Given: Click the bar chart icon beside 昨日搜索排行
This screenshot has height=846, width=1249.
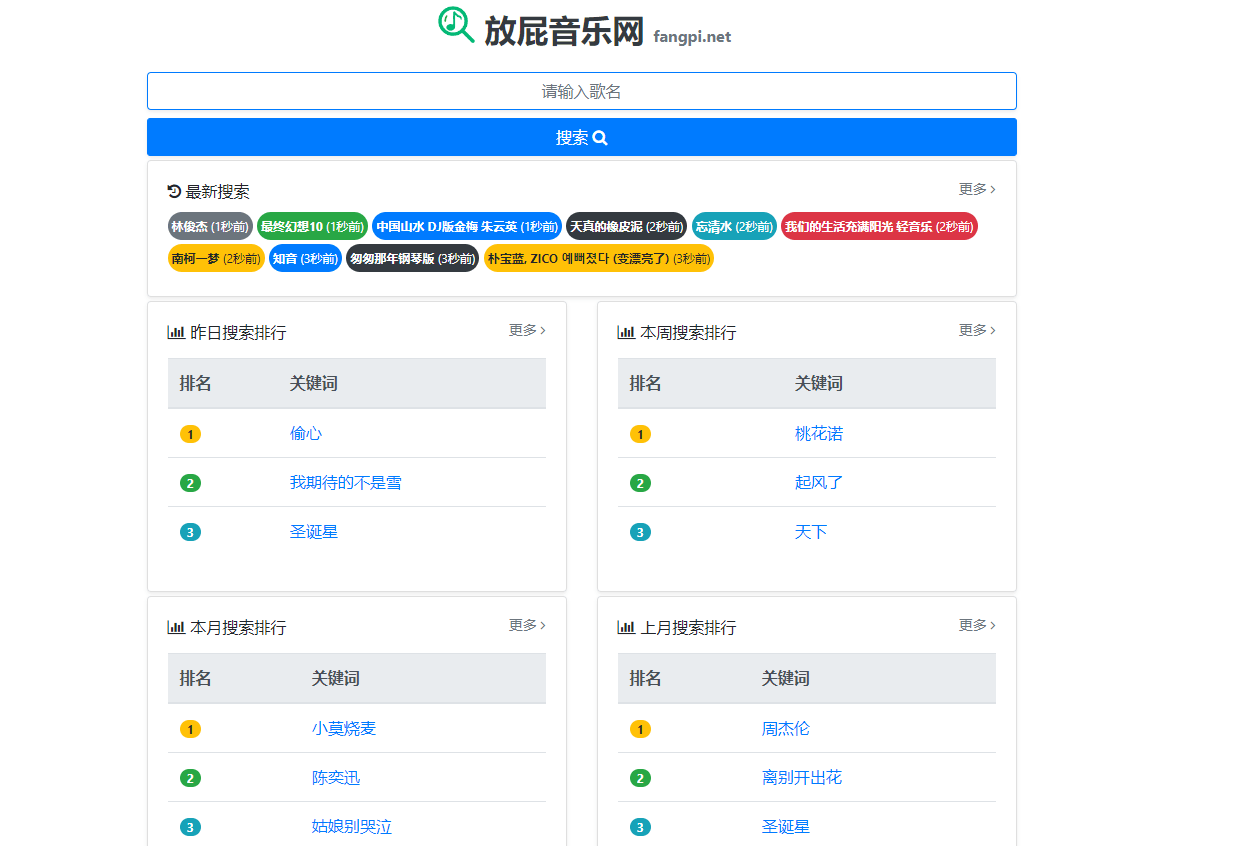Looking at the screenshot, I should pos(176,330).
